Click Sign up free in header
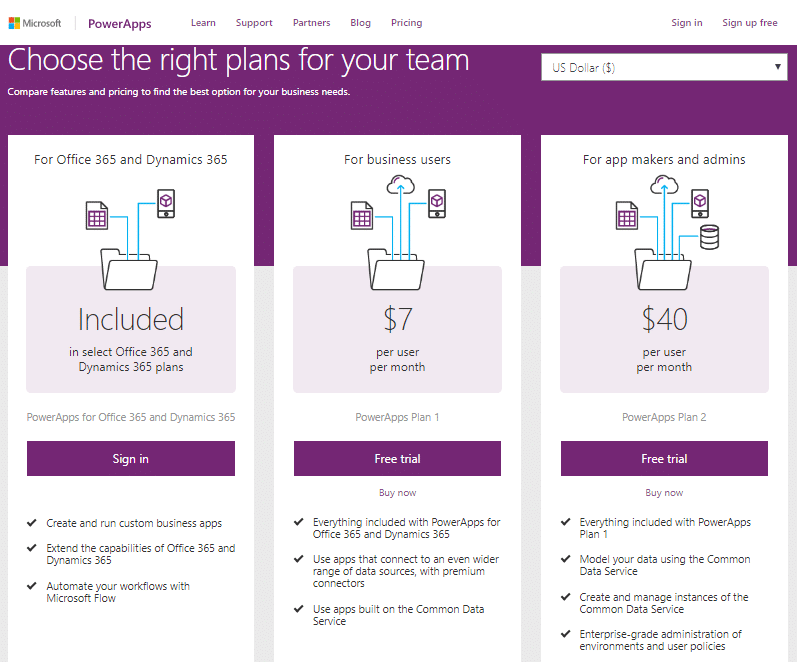This screenshot has width=797, height=662. coord(749,23)
